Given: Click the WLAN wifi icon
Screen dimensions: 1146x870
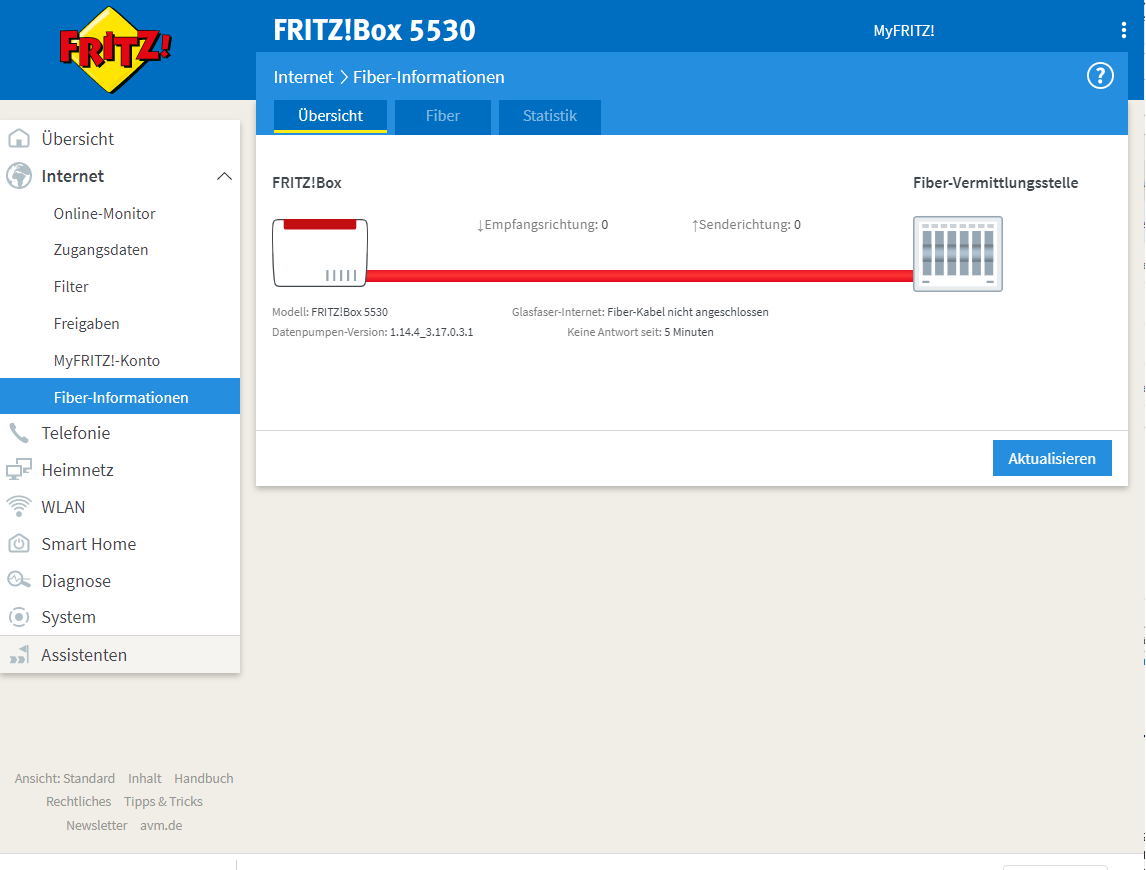Looking at the screenshot, I should (19, 507).
